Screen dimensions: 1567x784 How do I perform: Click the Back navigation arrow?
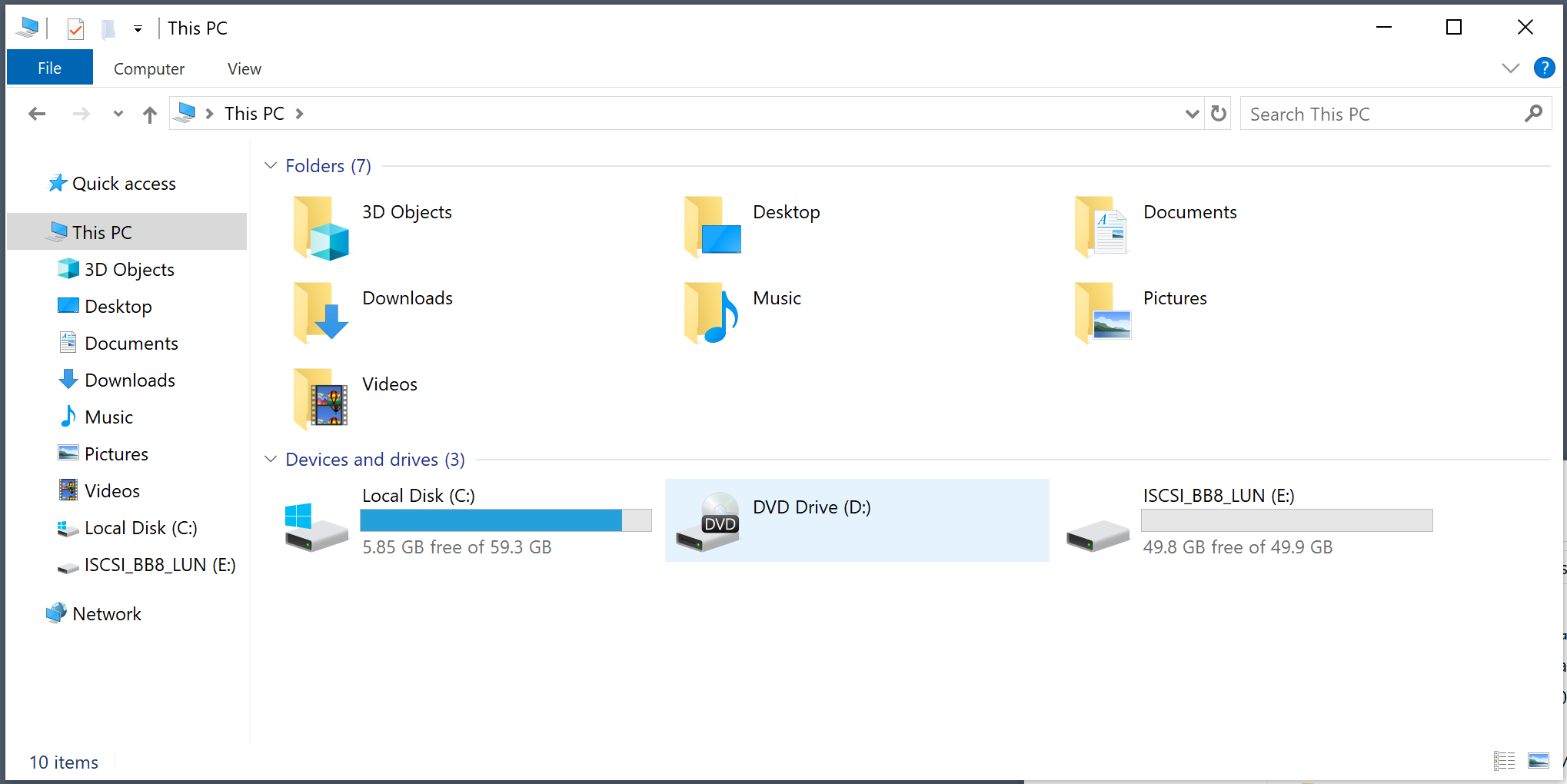37,115
